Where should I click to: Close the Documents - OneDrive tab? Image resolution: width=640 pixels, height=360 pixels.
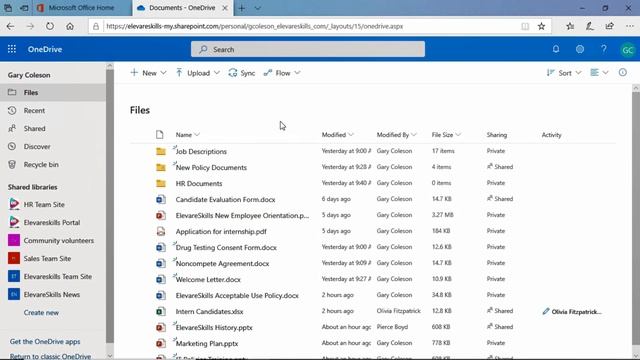(x=225, y=8)
